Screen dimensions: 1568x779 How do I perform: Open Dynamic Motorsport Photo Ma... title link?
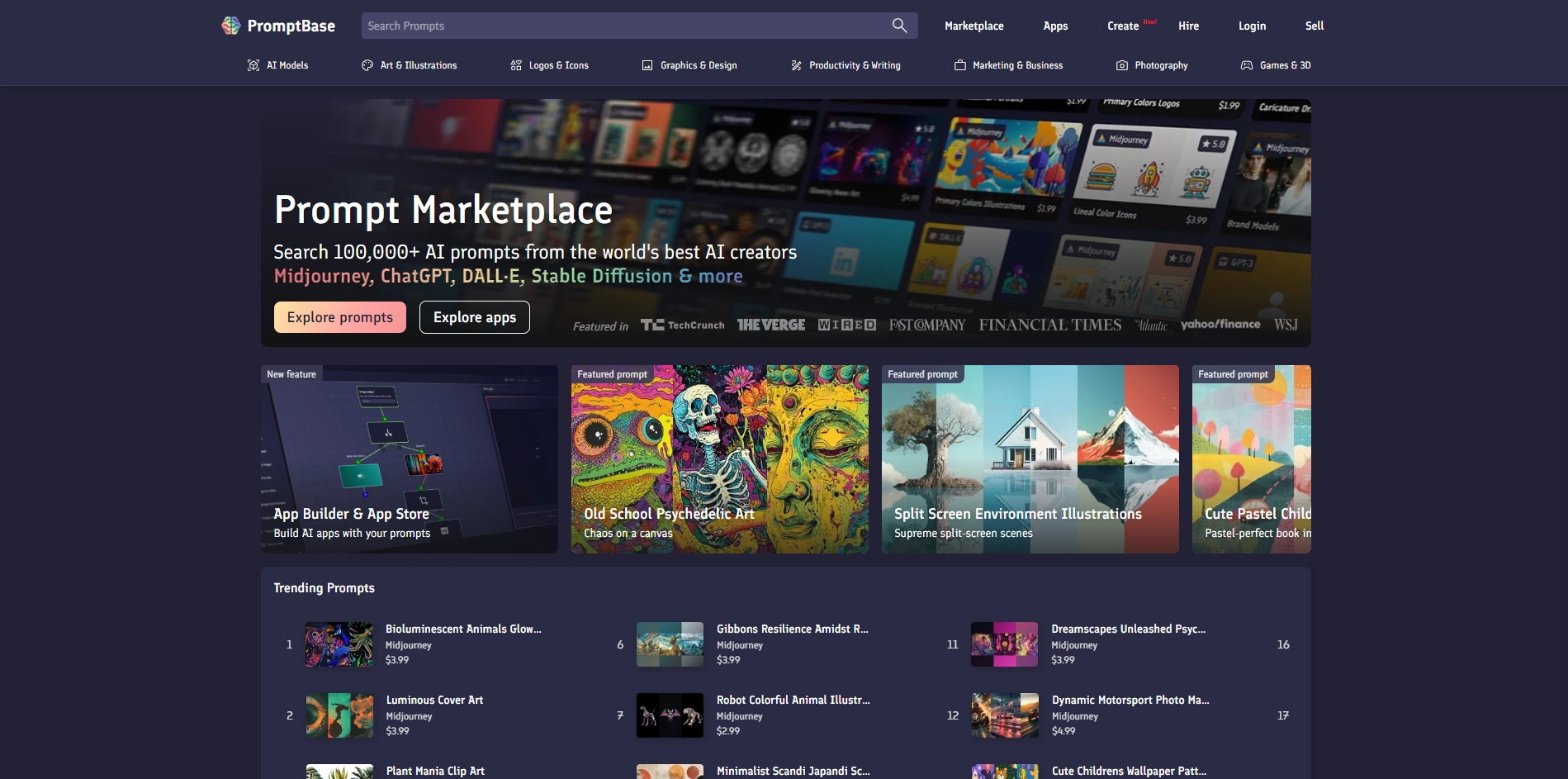[1130, 700]
